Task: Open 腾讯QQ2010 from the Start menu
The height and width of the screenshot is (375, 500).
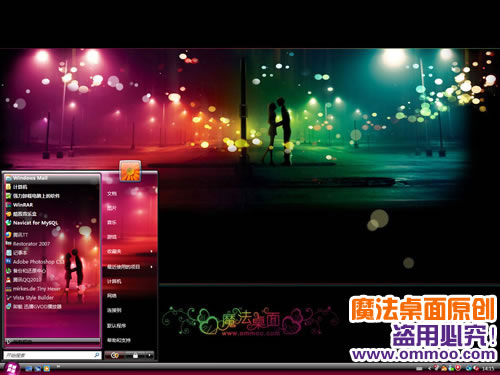Action: pos(52,280)
